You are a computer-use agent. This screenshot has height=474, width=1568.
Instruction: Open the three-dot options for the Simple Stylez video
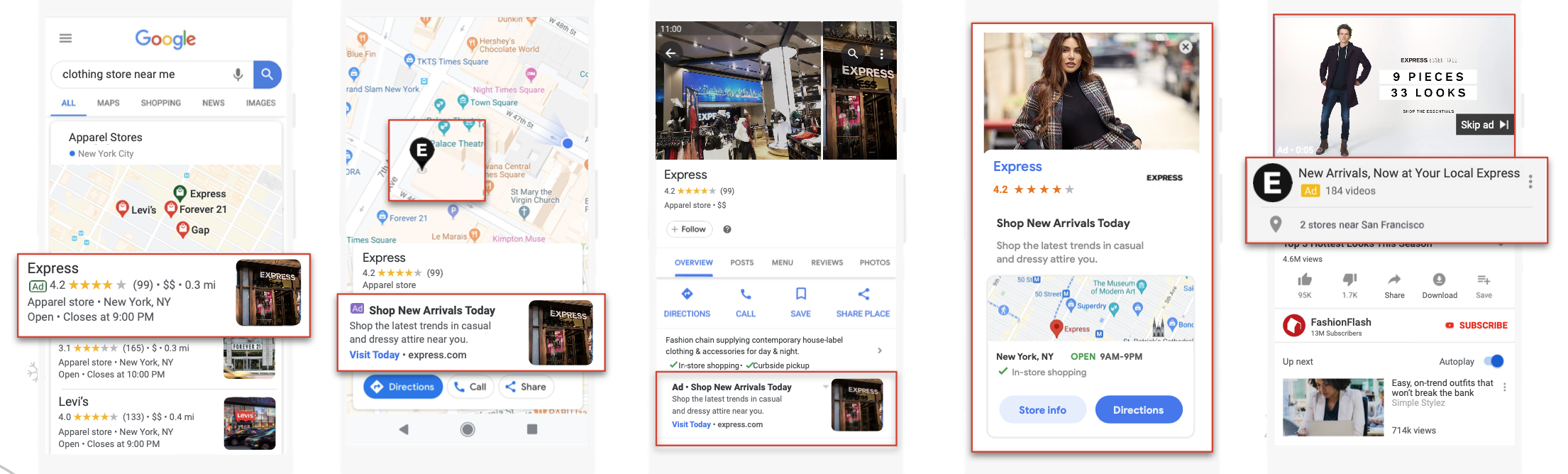click(1504, 387)
